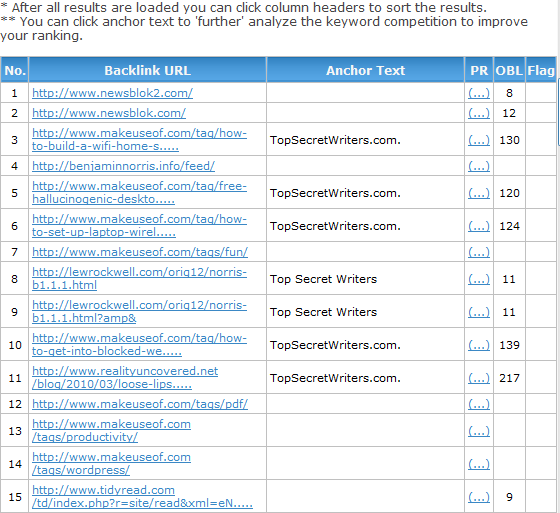Open makeuseof free-hallucinogenic-deskto link
Viewport: 560px width, 513px height.
point(139,192)
